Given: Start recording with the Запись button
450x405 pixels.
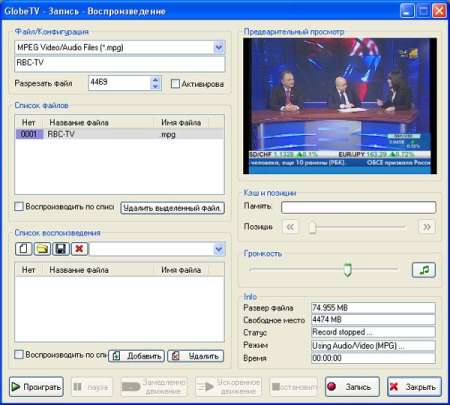Looking at the screenshot, I should (x=352, y=387).
